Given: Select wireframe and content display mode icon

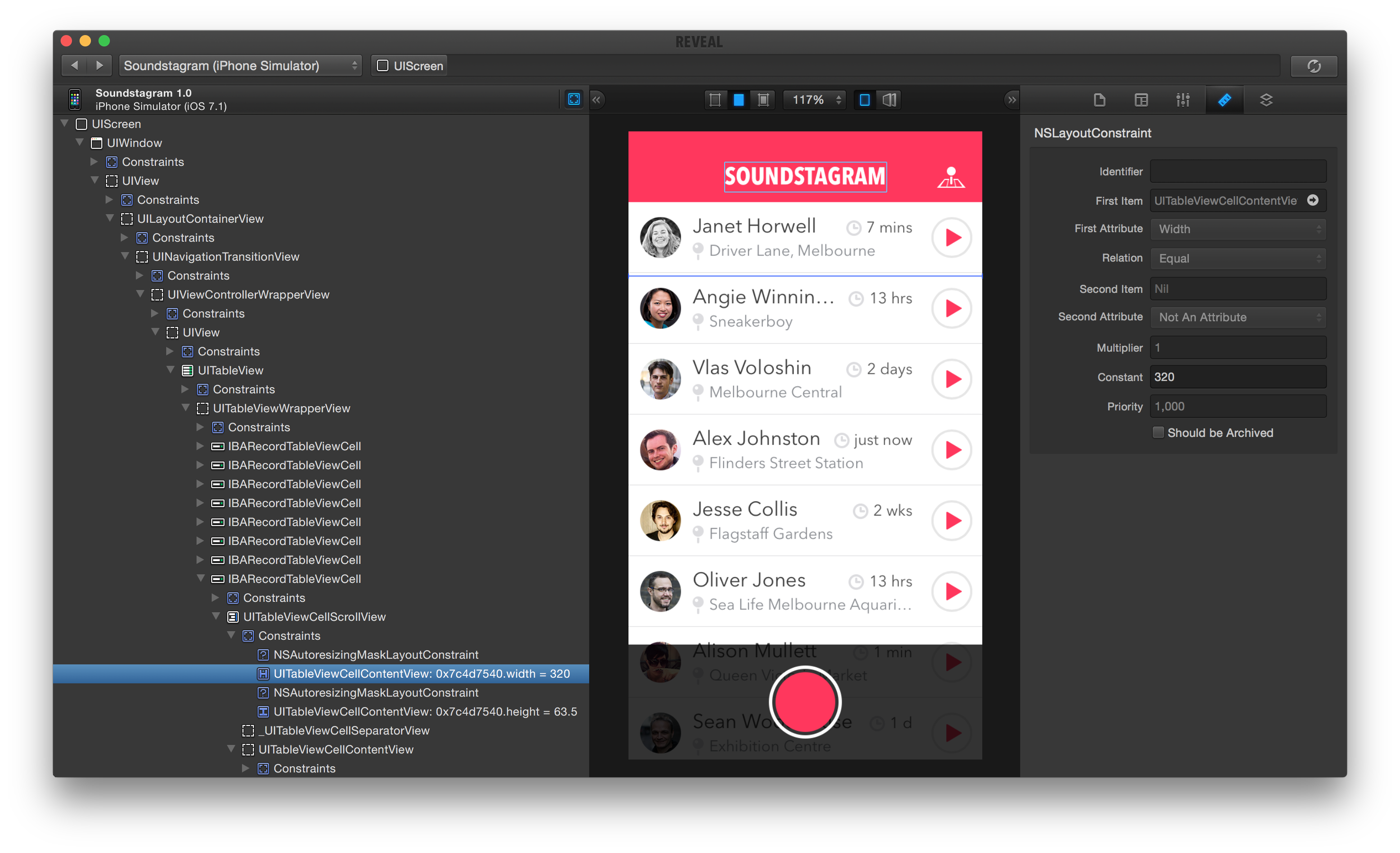Looking at the screenshot, I should coord(763,100).
